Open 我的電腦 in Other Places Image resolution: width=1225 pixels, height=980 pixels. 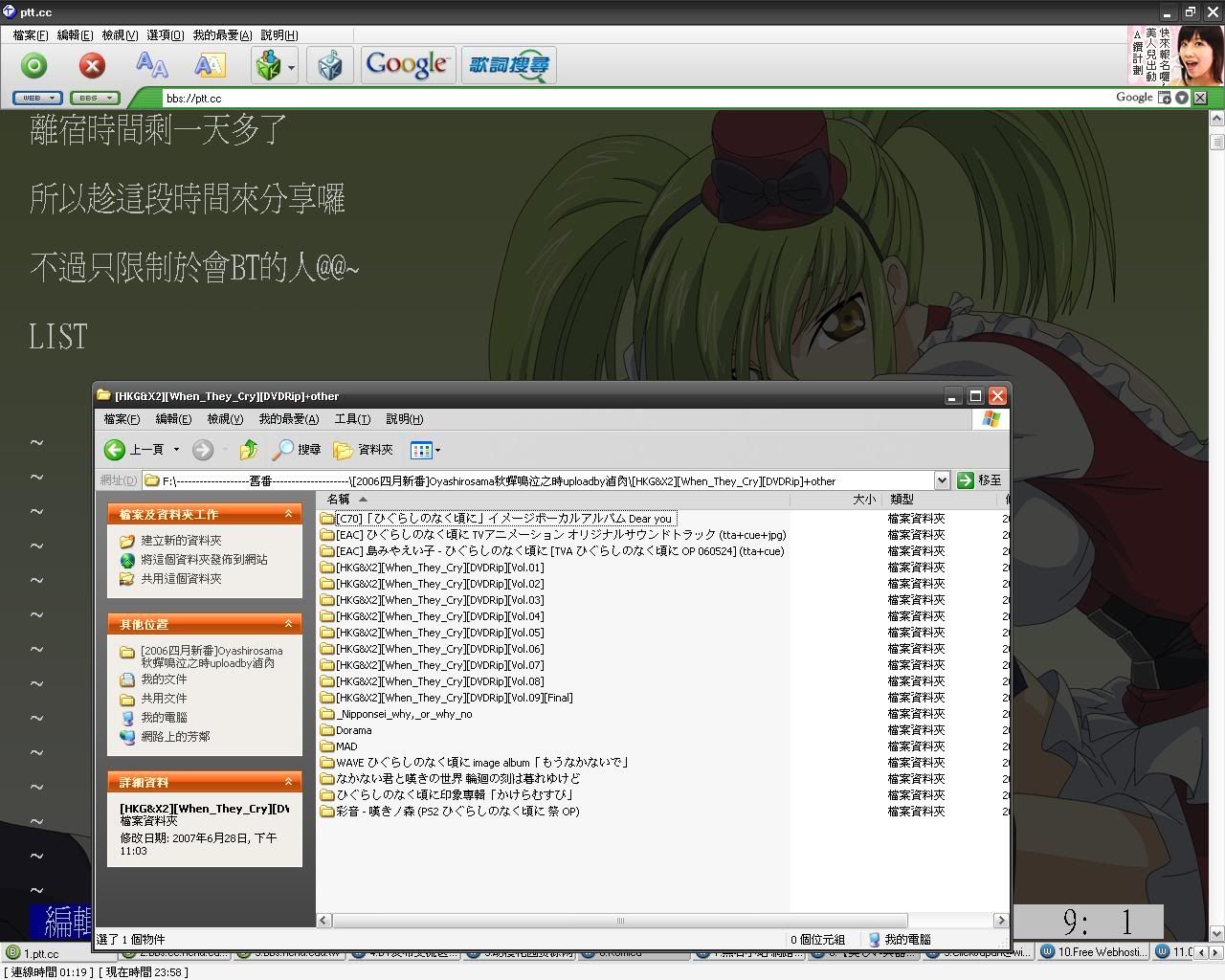[x=164, y=718]
